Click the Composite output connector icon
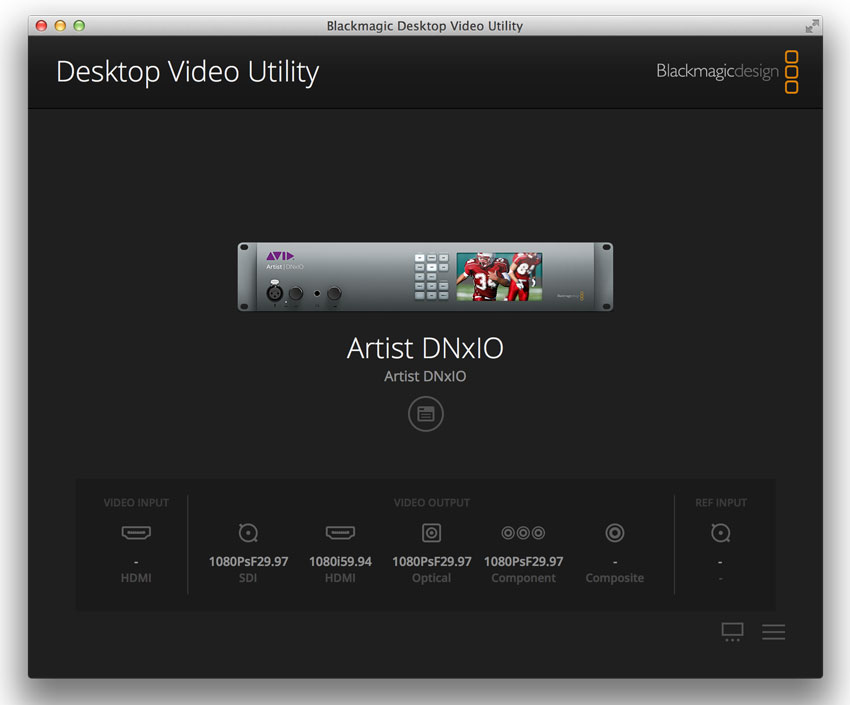The width and height of the screenshot is (850, 705). tap(615, 533)
